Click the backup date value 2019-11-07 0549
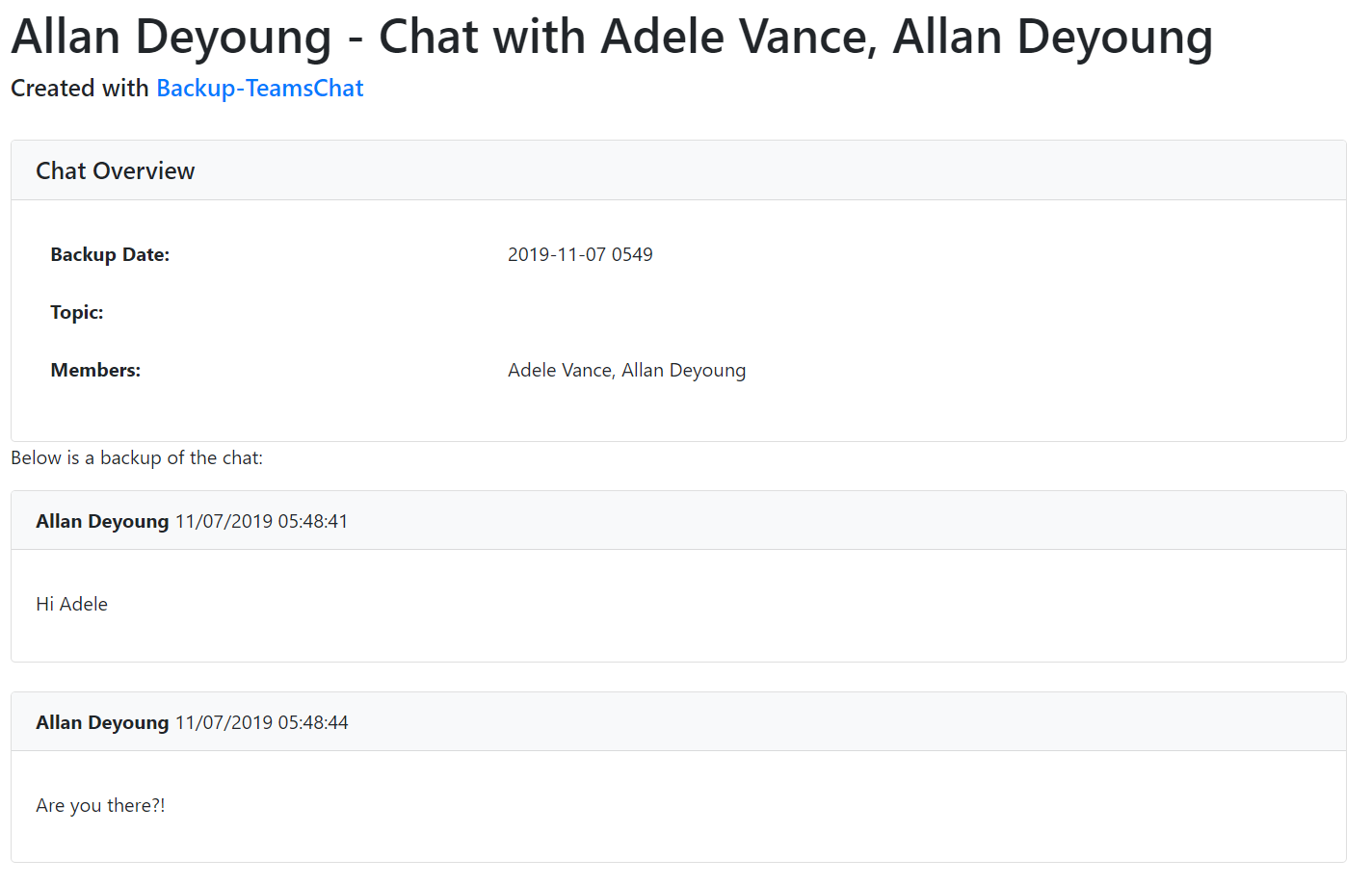The height and width of the screenshot is (885, 1372). click(x=580, y=254)
